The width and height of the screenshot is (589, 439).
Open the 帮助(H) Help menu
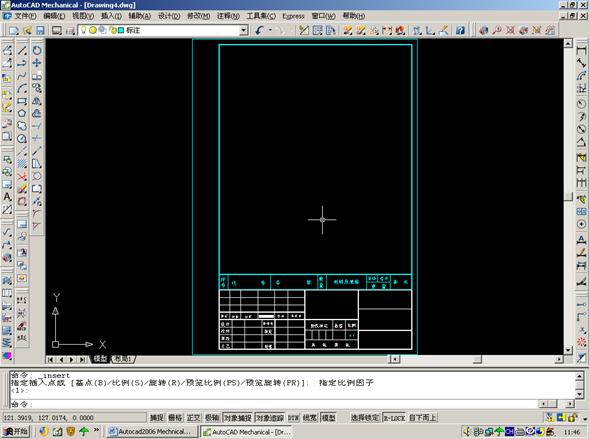pos(353,16)
